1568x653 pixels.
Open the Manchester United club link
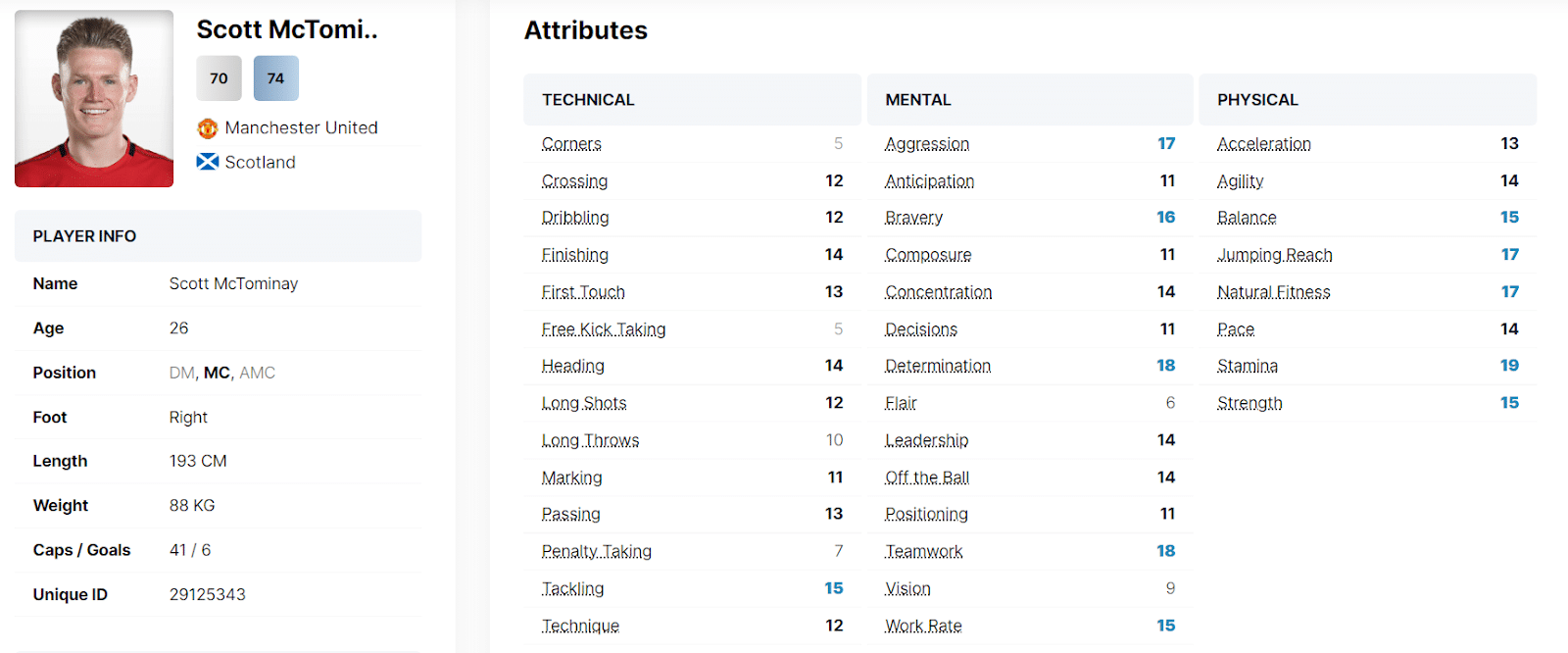301,128
